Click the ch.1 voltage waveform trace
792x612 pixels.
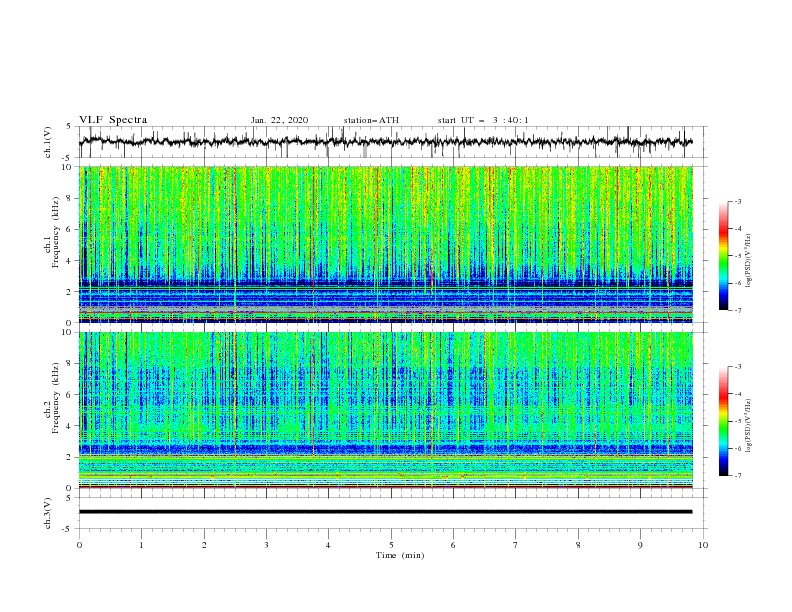pyautogui.click(x=385, y=142)
